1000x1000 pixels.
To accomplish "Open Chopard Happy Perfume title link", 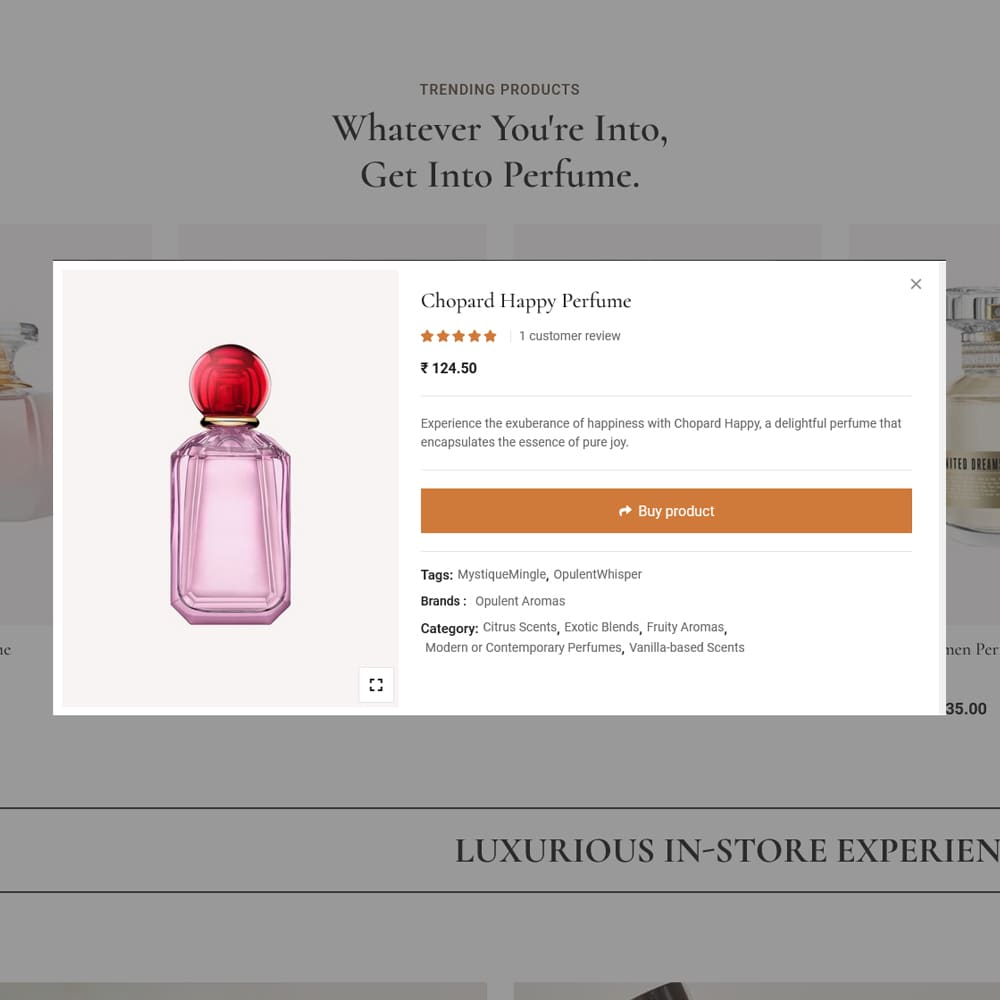I will [x=526, y=300].
